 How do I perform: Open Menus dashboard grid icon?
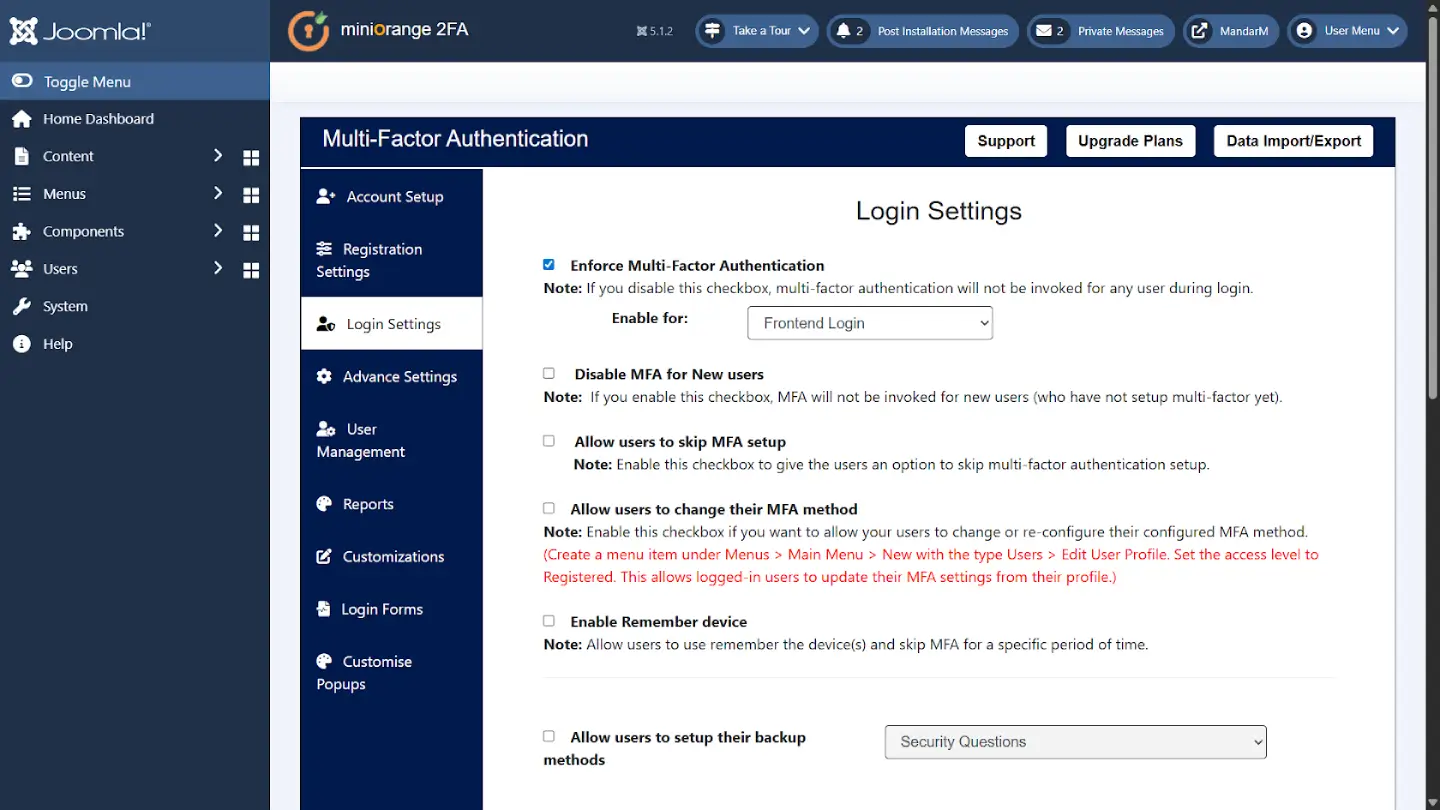click(x=251, y=195)
